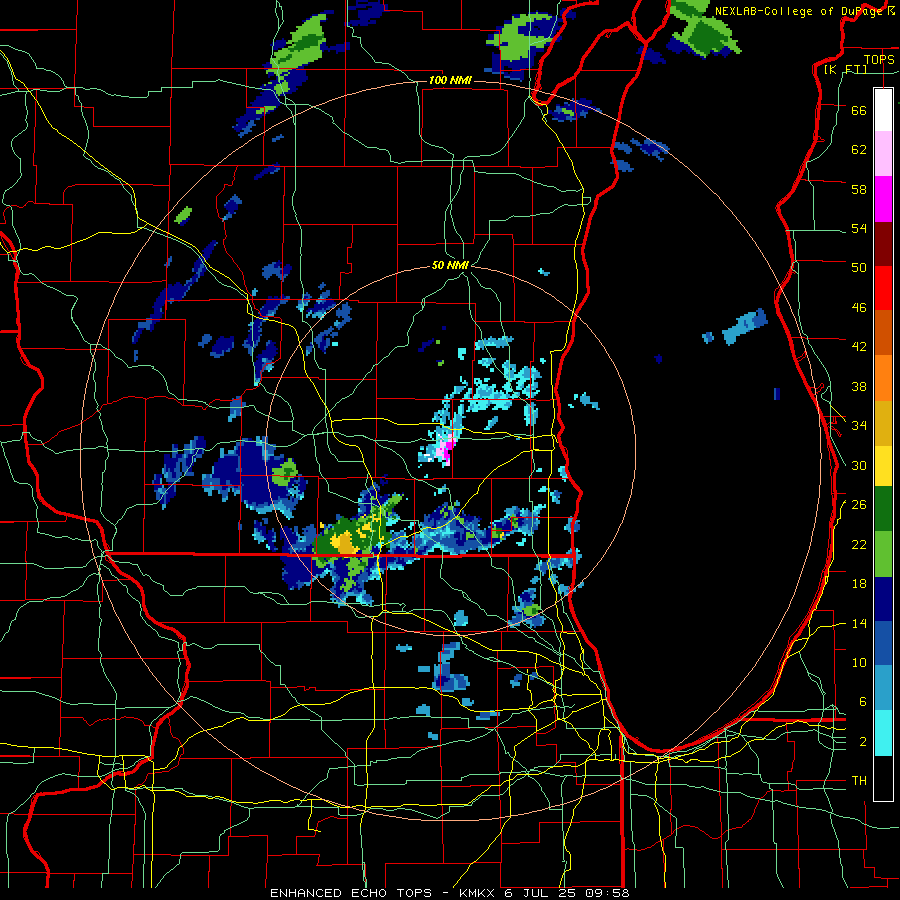This screenshot has width=900, height=900.
Task: Click the 6 value on the legend
Action: (x=863, y=702)
